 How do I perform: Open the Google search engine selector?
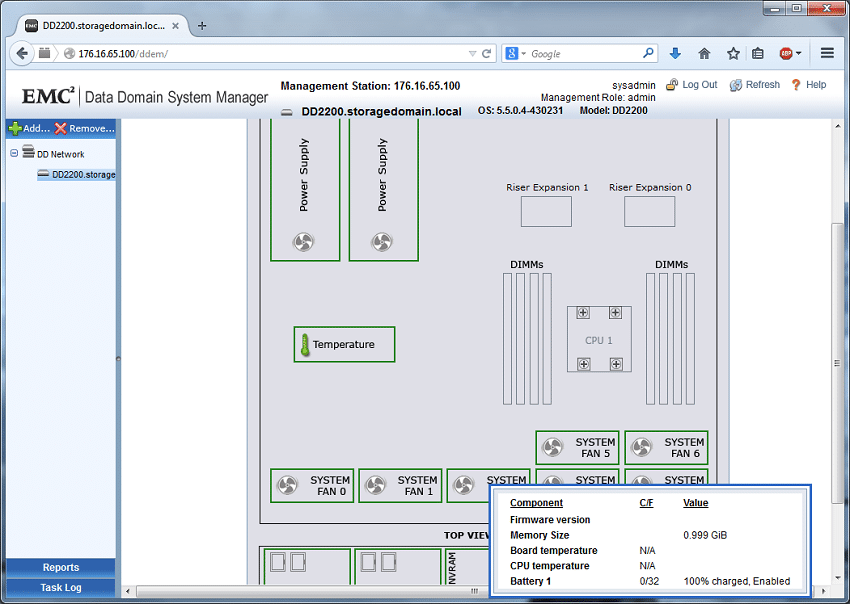(x=516, y=53)
